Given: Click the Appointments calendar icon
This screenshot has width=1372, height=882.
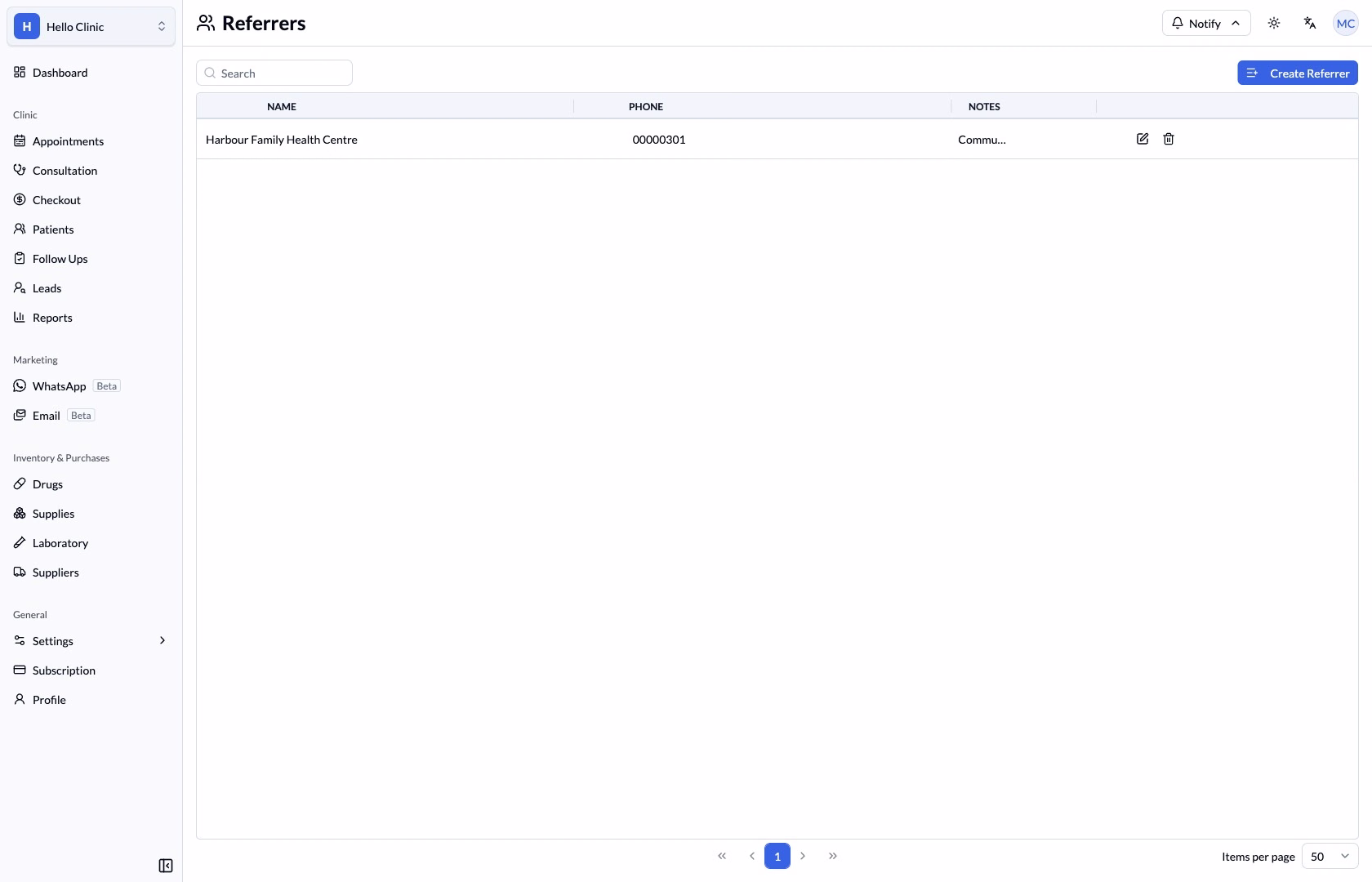Looking at the screenshot, I should 20,140.
